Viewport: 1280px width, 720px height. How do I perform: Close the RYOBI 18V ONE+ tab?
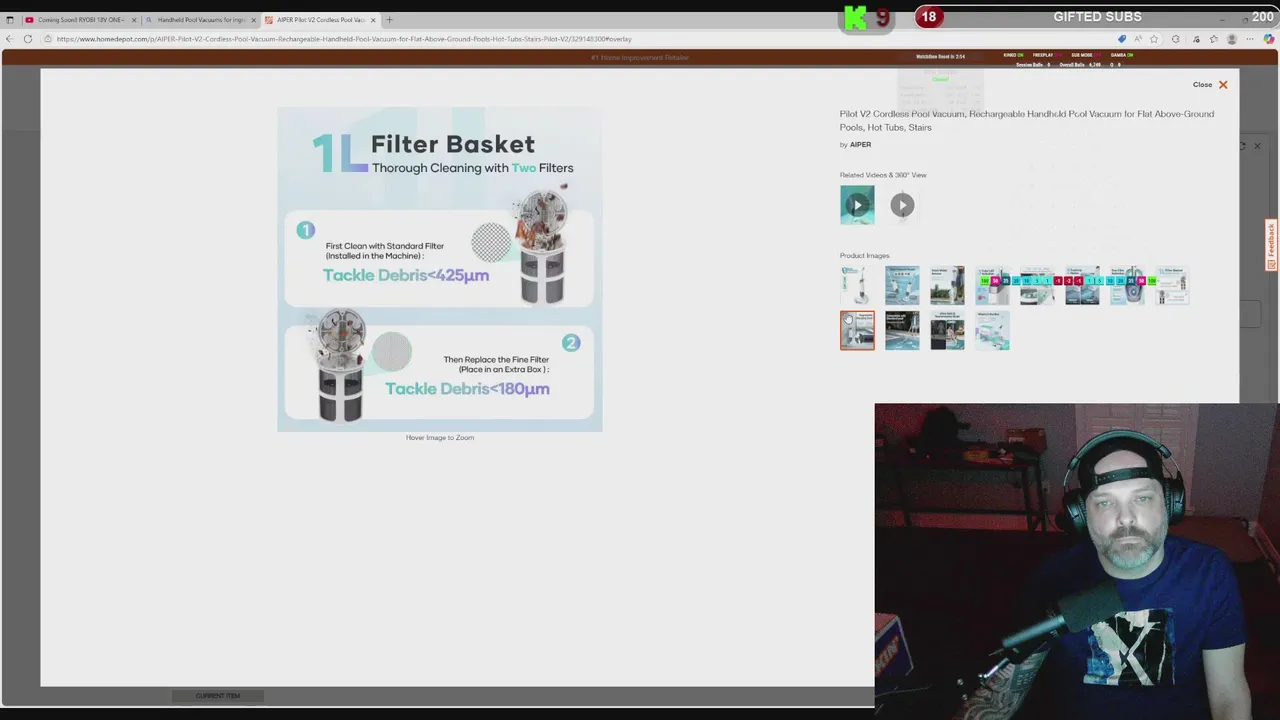point(134,20)
